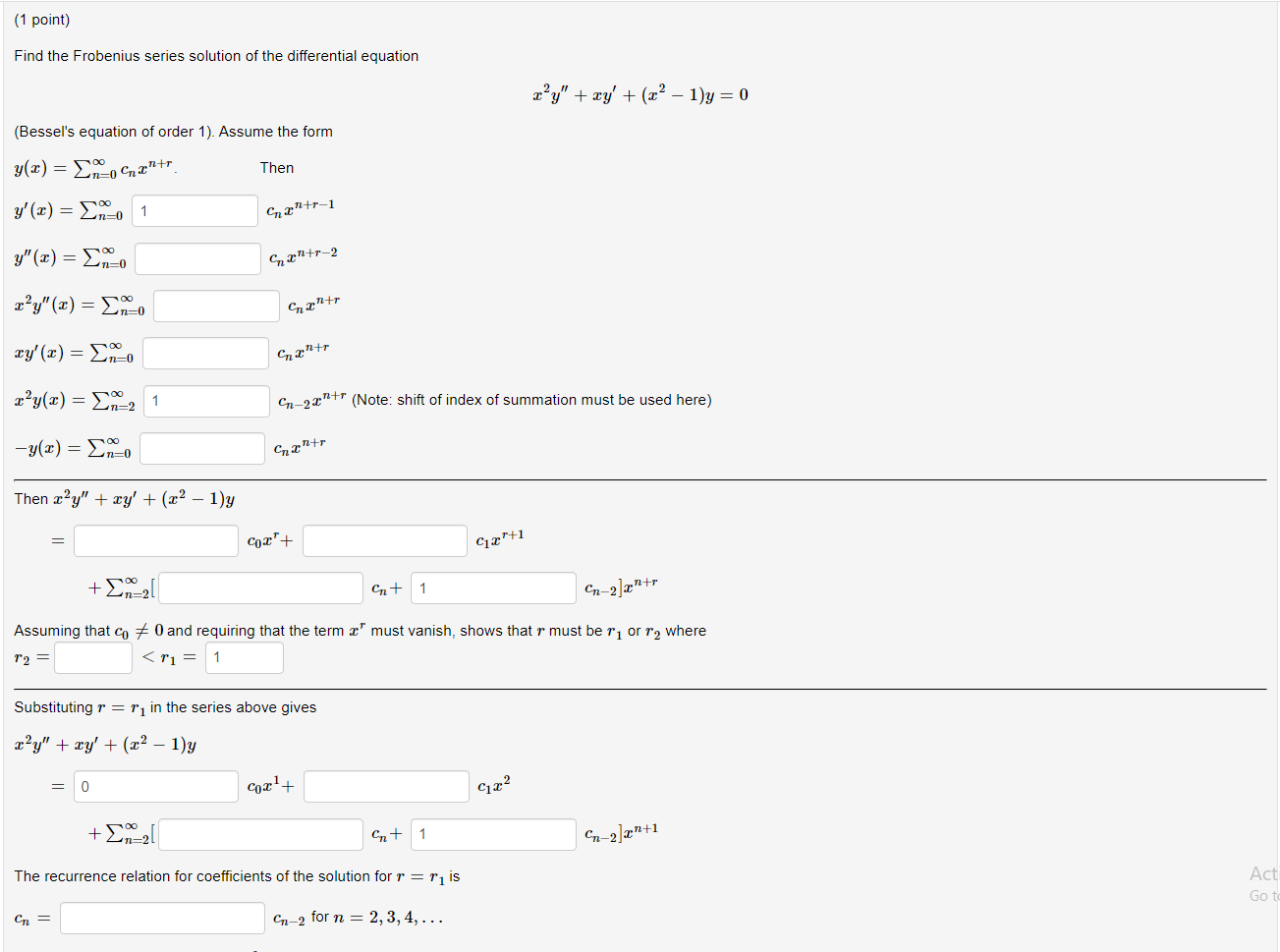Click the recurrence relation cₙ answer field
The width and height of the screenshot is (1280, 952).
click(161, 918)
